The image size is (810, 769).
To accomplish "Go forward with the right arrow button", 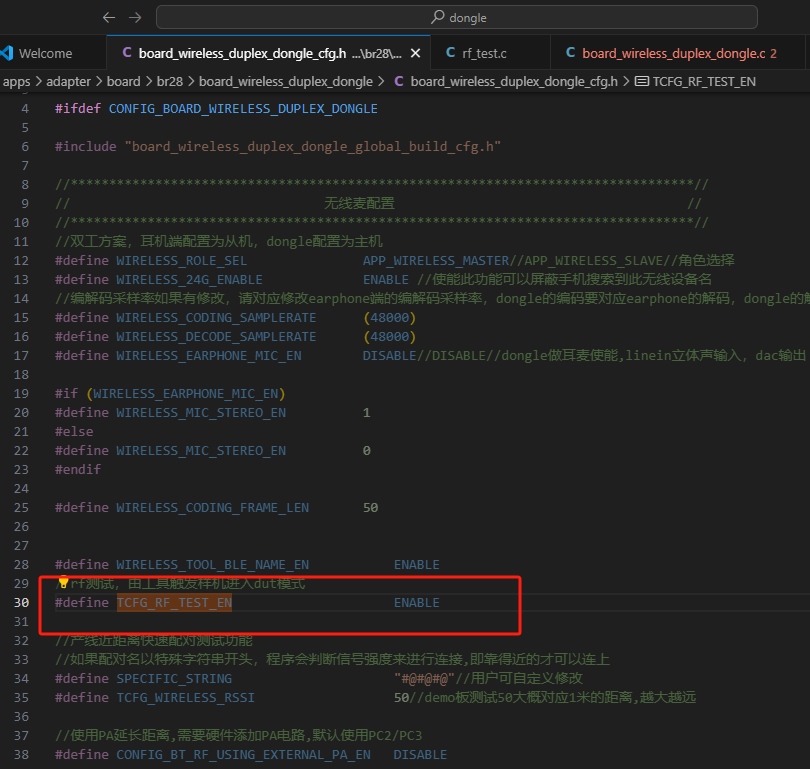I will point(135,18).
